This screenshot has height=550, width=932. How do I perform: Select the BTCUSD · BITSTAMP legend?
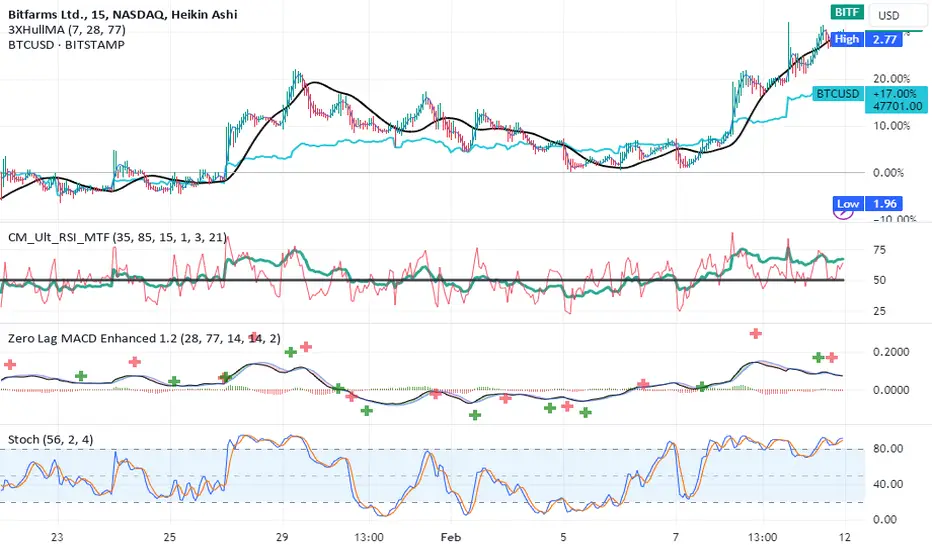(67, 45)
